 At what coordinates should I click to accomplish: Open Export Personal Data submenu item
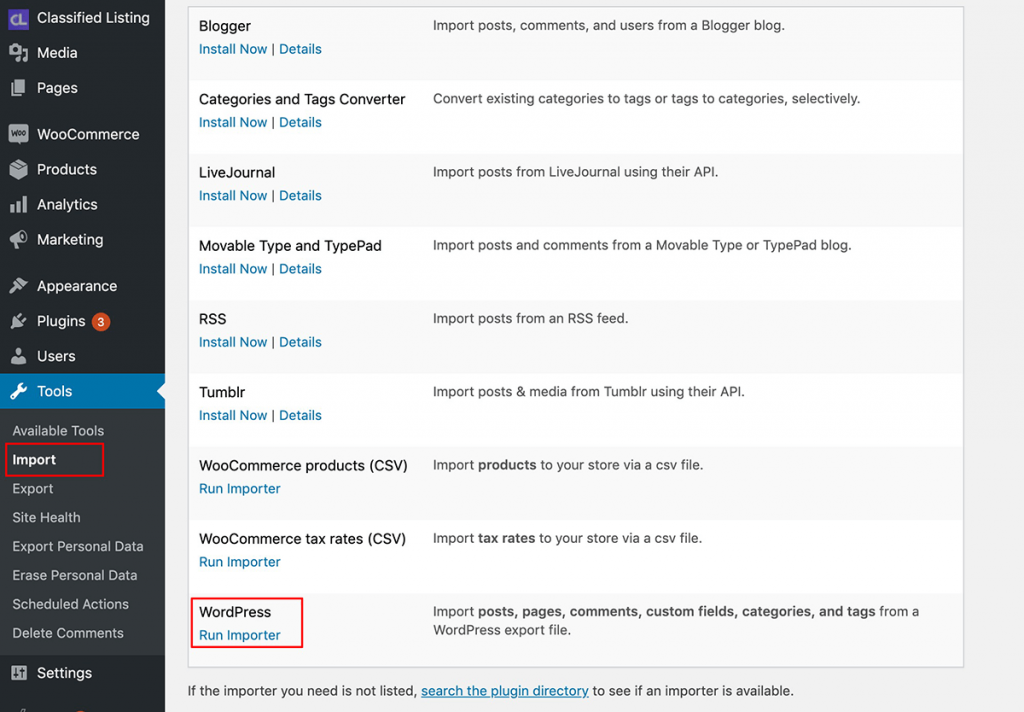coord(78,547)
